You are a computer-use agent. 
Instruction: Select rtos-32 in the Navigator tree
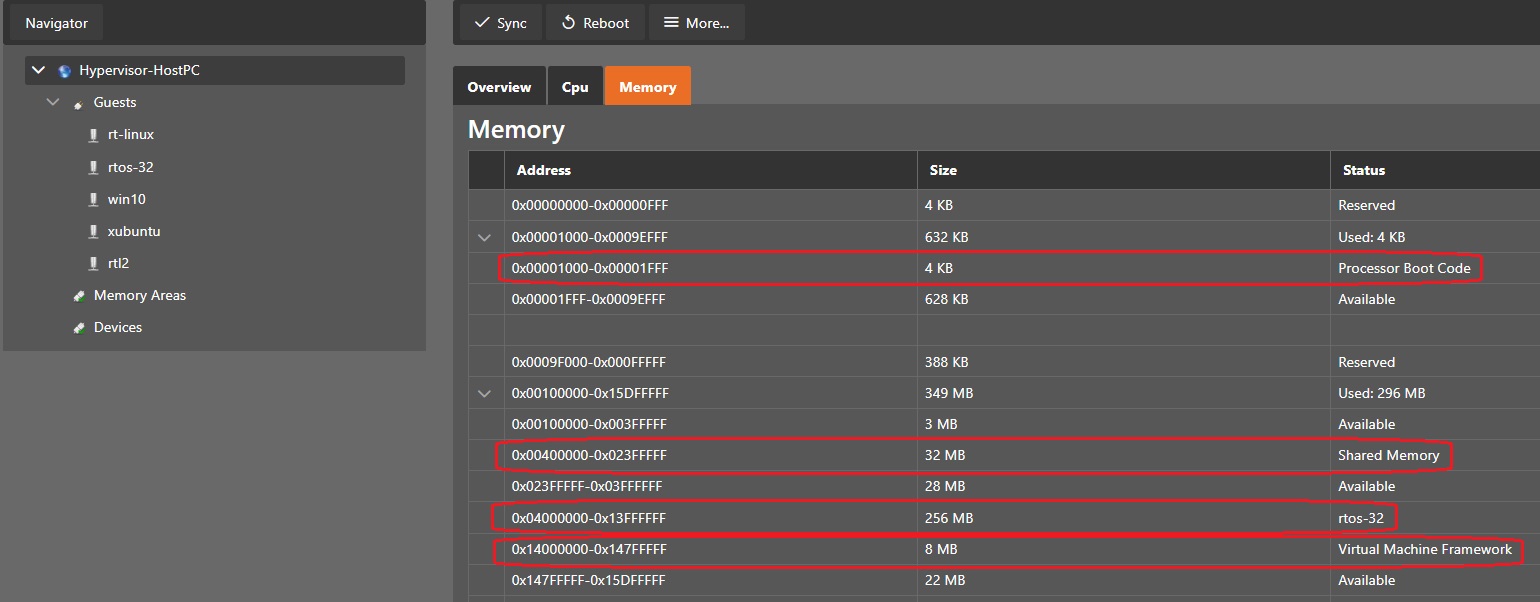pyautogui.click(x=130, y=167)
